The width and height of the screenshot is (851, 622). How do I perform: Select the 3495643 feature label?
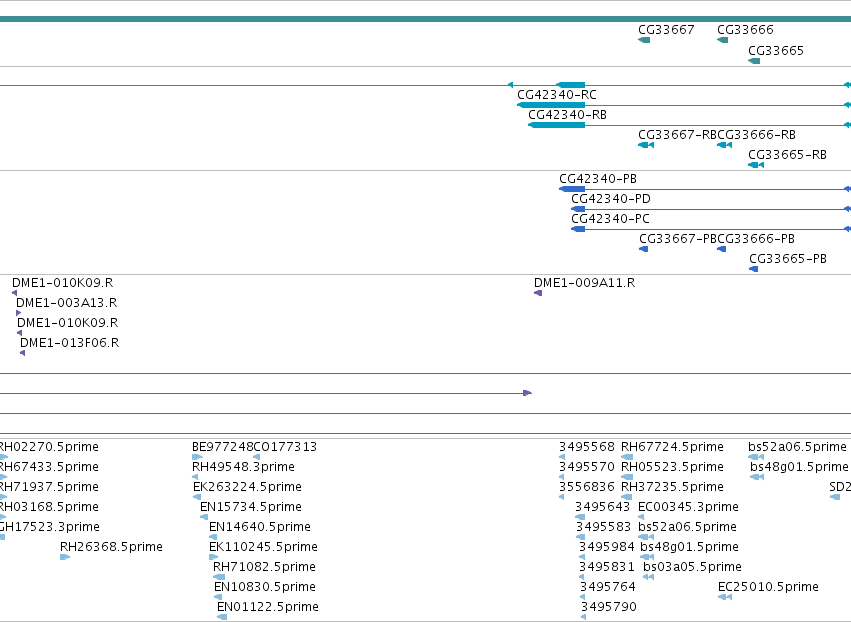tap(602, 507)
